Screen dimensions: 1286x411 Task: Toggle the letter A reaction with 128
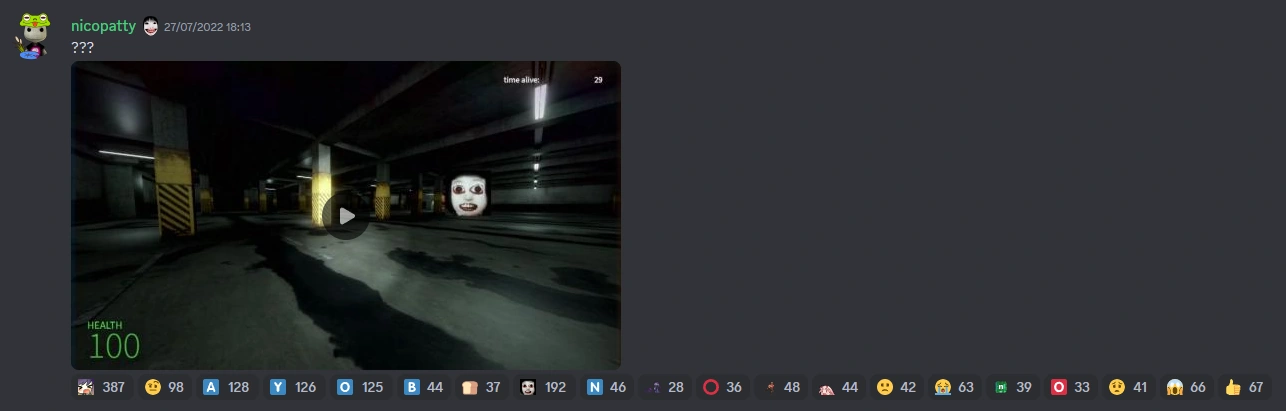tap(226, 387)
